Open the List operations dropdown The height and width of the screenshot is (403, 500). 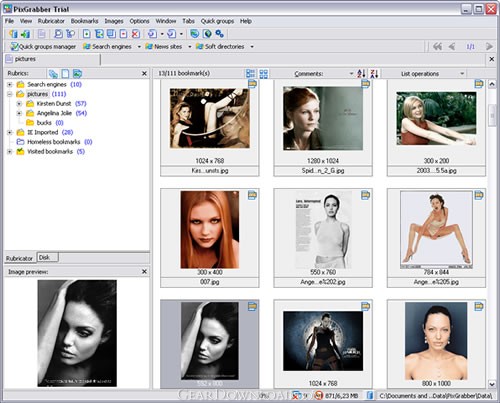click(x=432, y=74)
